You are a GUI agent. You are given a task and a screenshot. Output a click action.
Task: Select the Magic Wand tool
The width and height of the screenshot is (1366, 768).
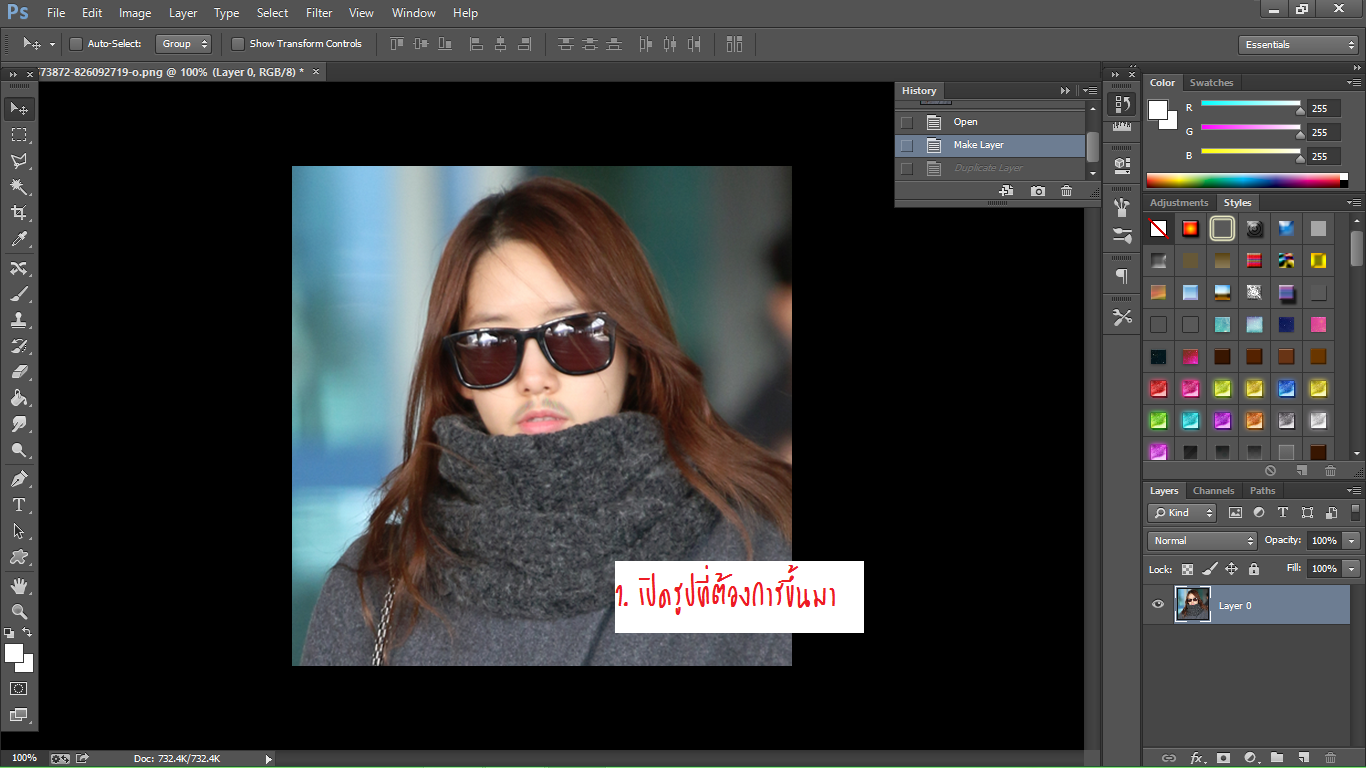click(19, 187)
